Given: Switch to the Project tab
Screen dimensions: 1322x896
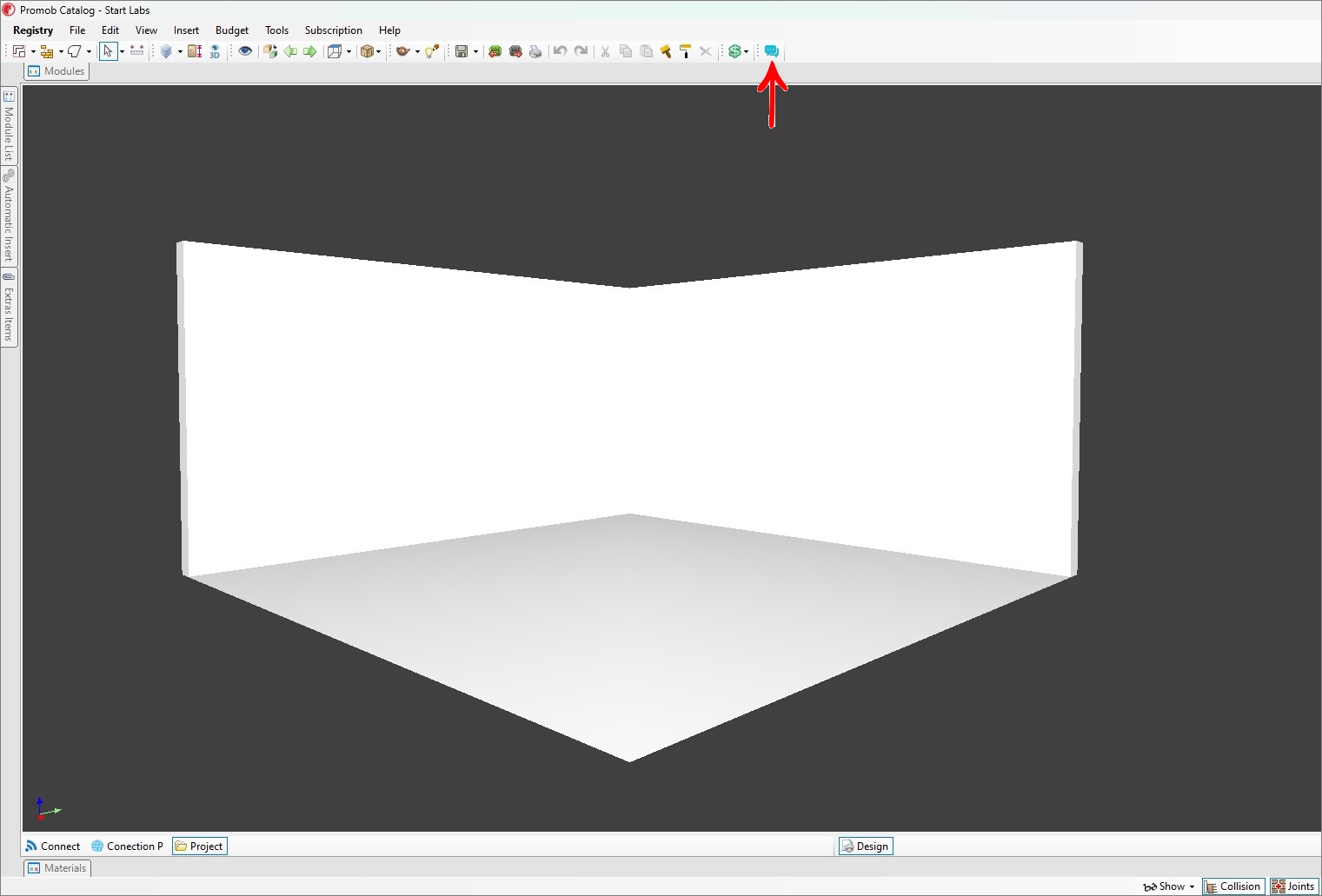Looking at the screenshot, I should point(200,846).
